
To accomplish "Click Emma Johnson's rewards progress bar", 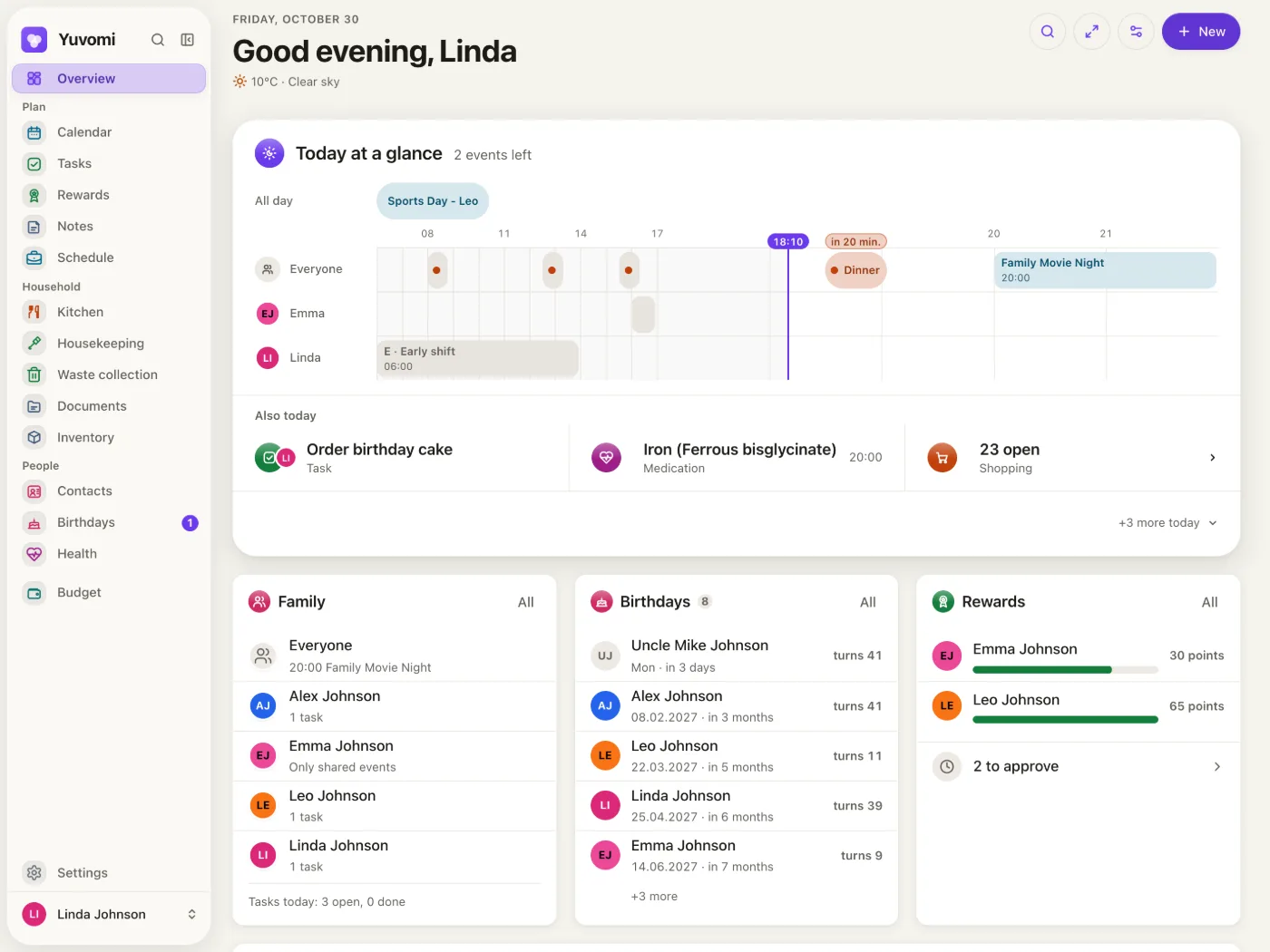I will click(x=1065, y=670).
